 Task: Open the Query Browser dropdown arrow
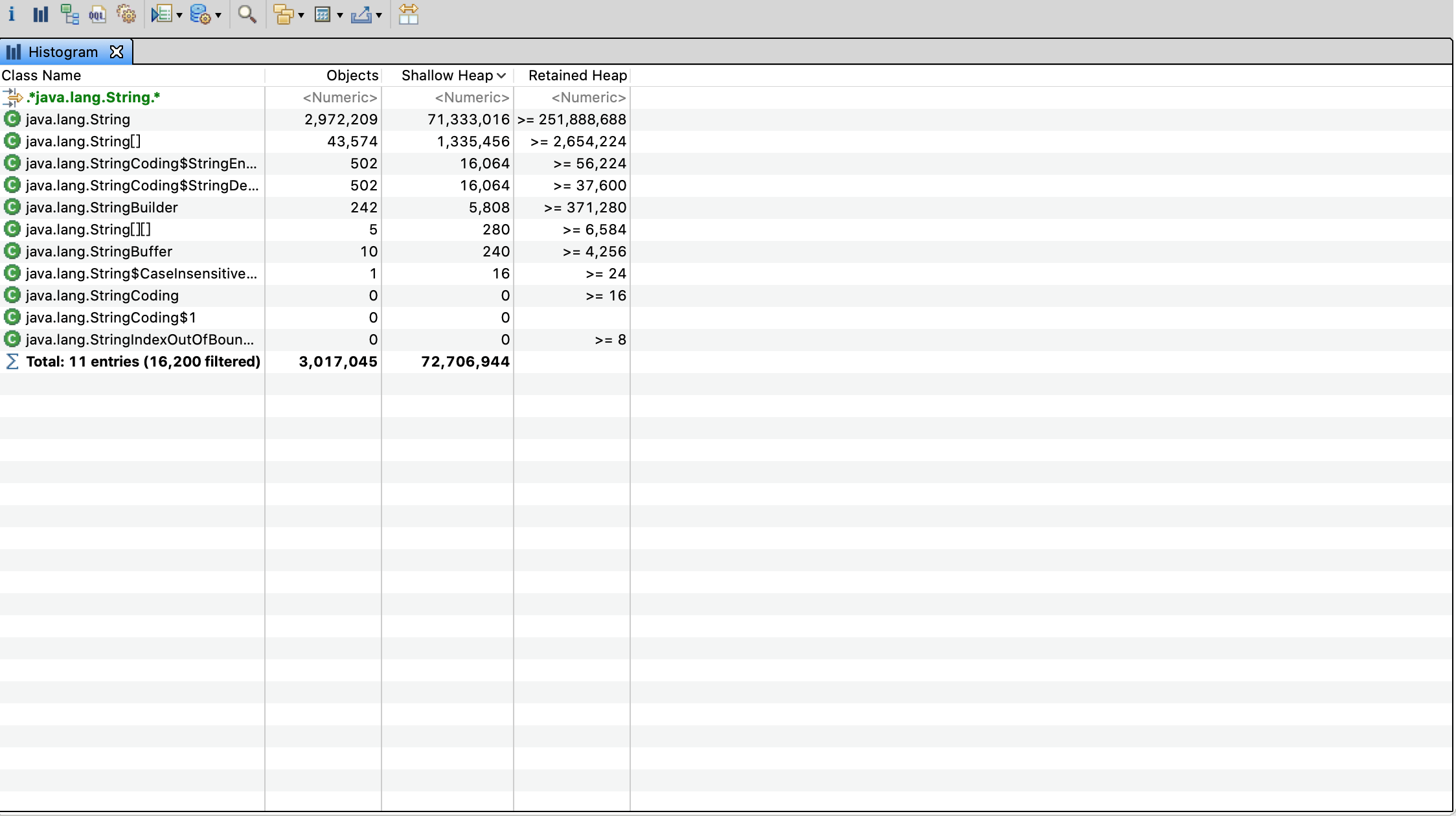click(x=218, y=15)
